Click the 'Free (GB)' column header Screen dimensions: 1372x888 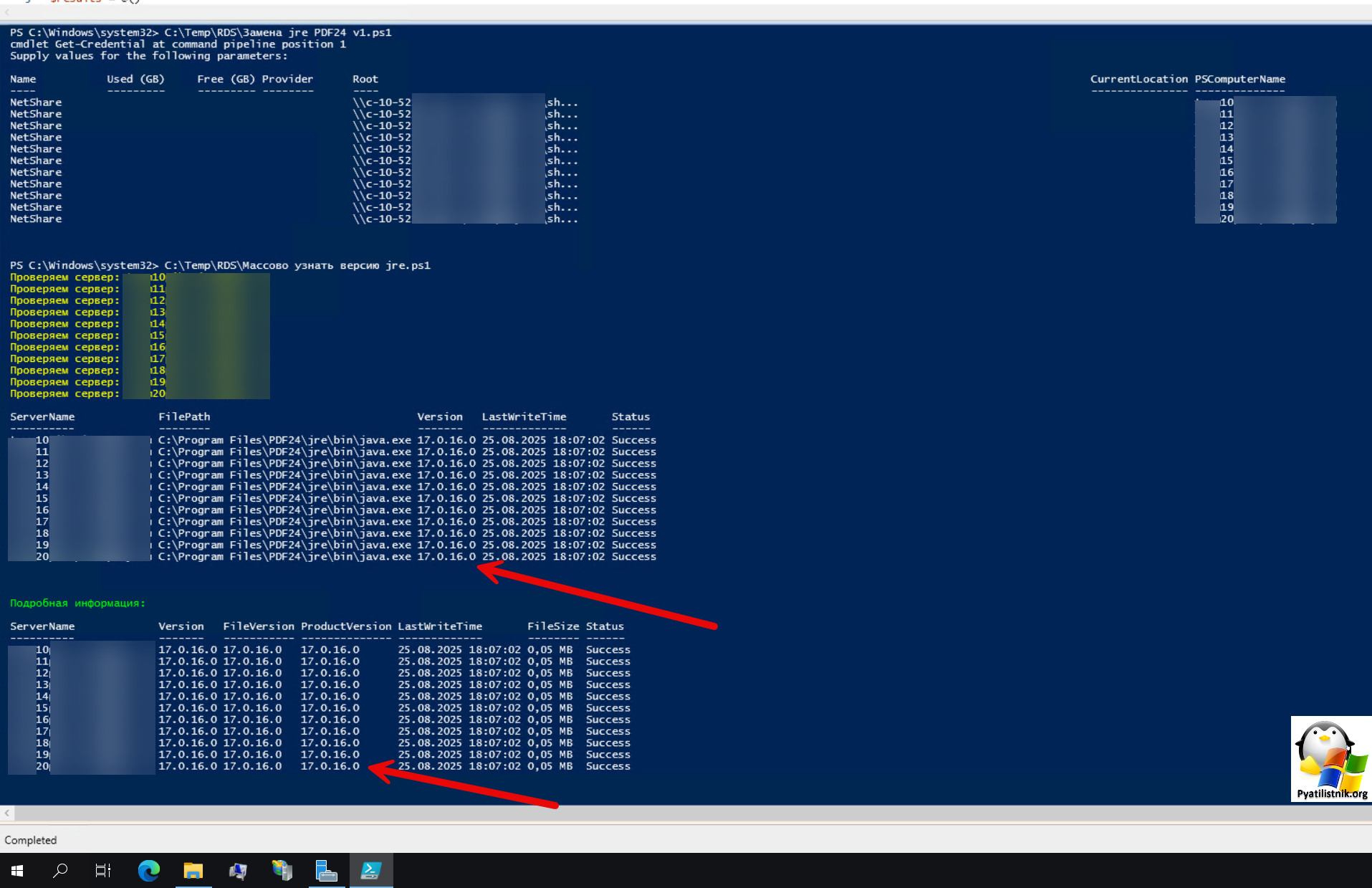226,79
